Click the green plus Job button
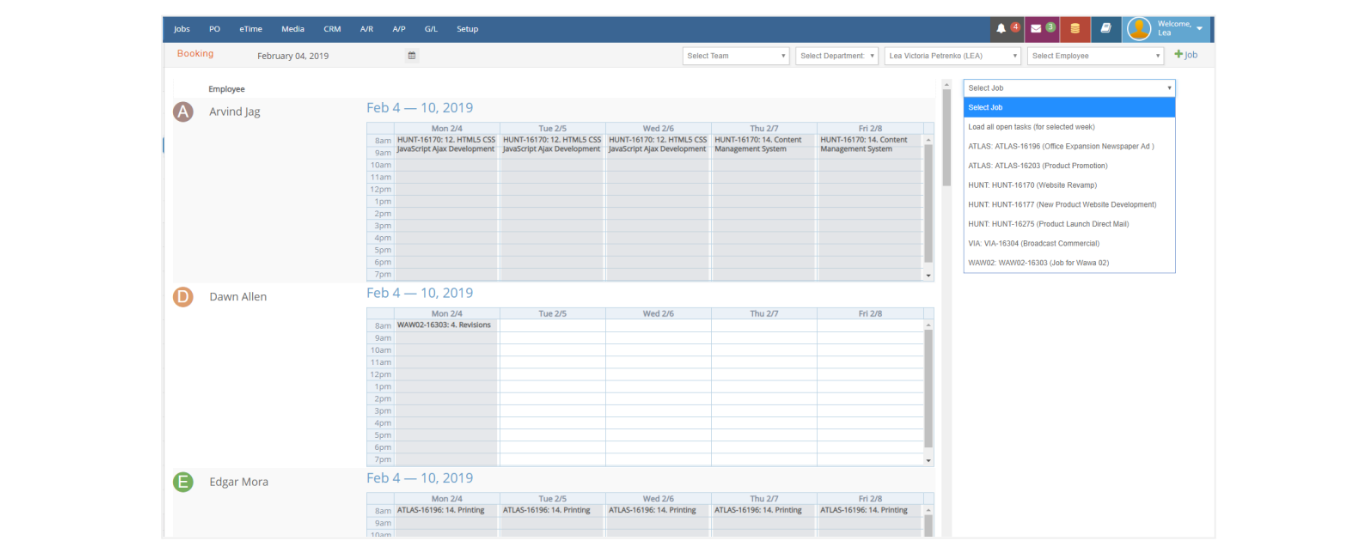This screenshot has width=1367, height=557. [1186, 55]
